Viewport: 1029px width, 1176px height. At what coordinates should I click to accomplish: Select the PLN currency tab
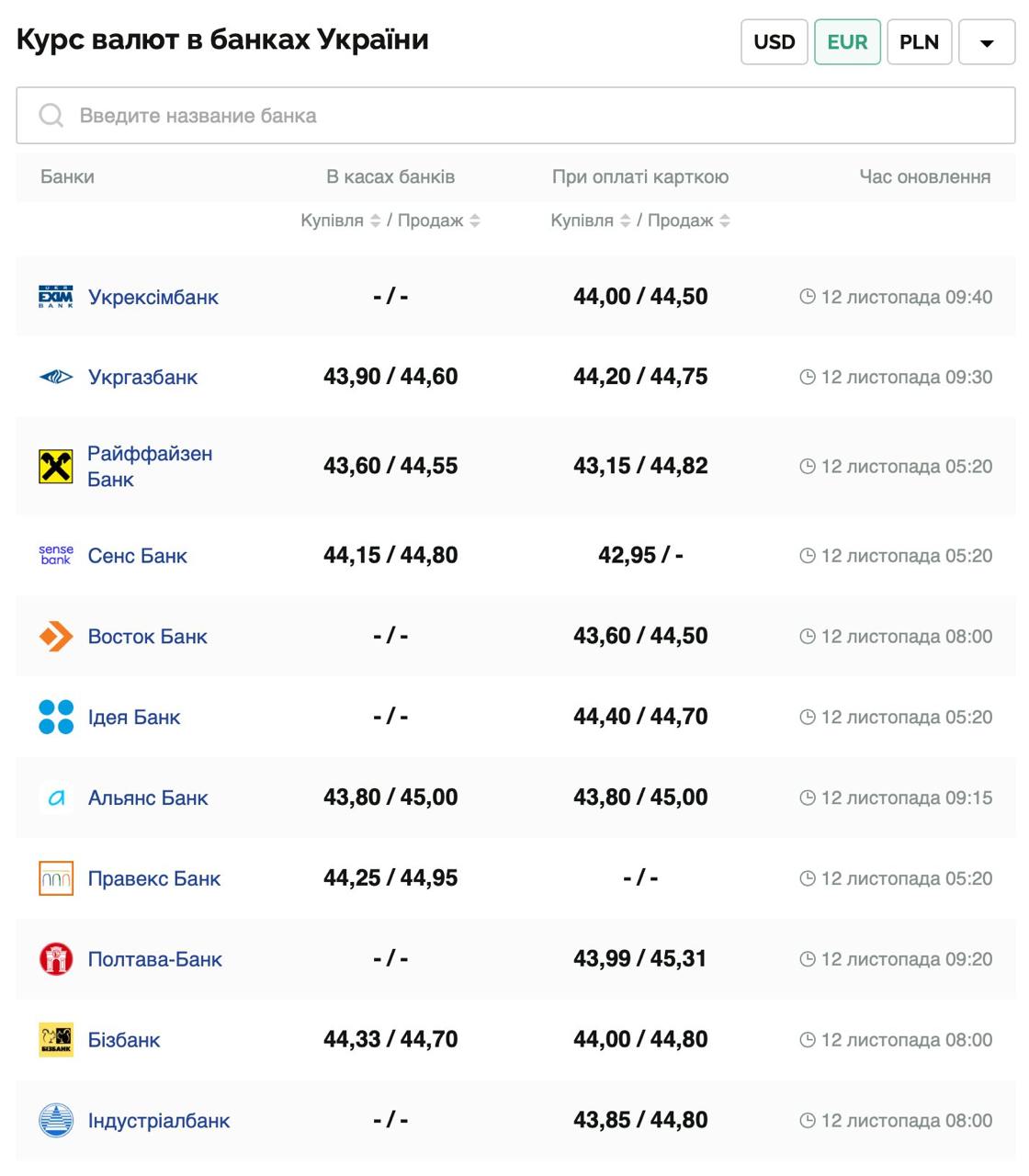pyautogui.click(x=918, y=42)
